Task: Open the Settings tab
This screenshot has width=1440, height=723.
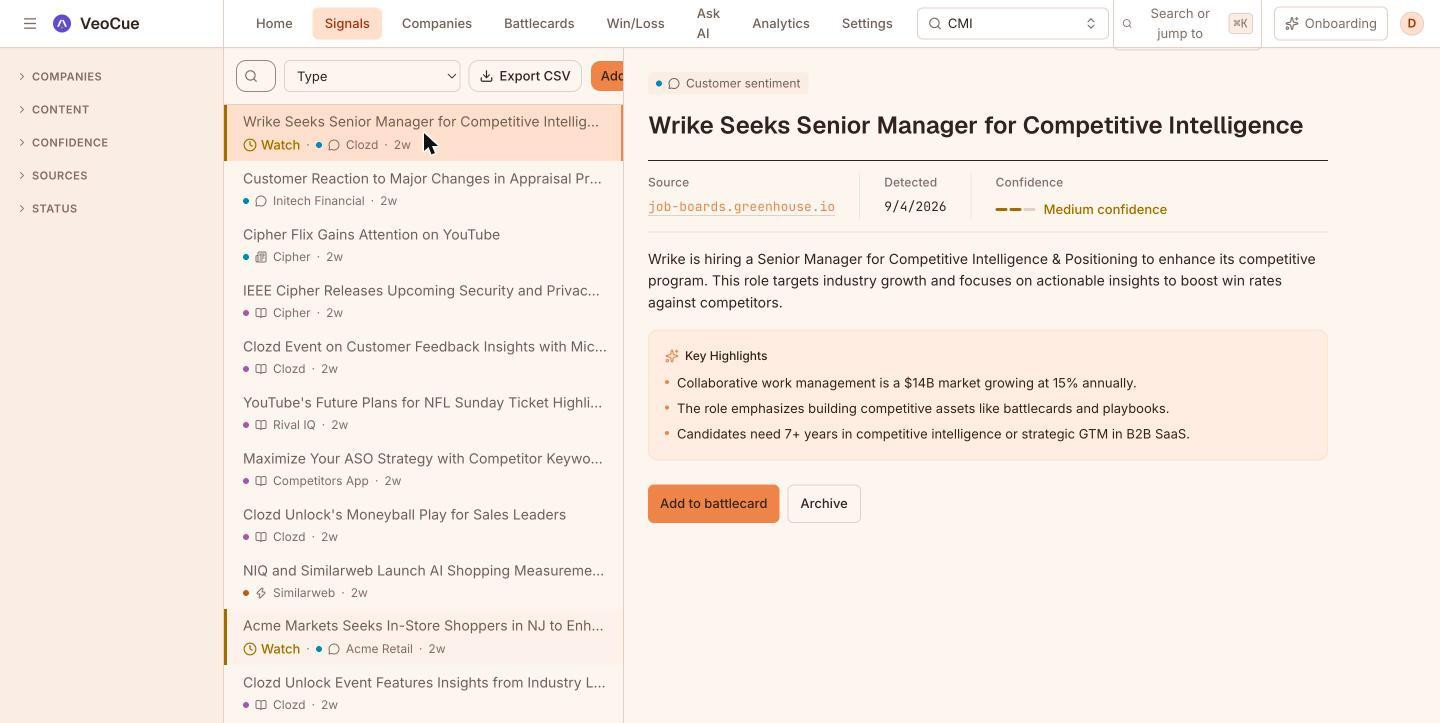Action: click(x=867, y=23)
